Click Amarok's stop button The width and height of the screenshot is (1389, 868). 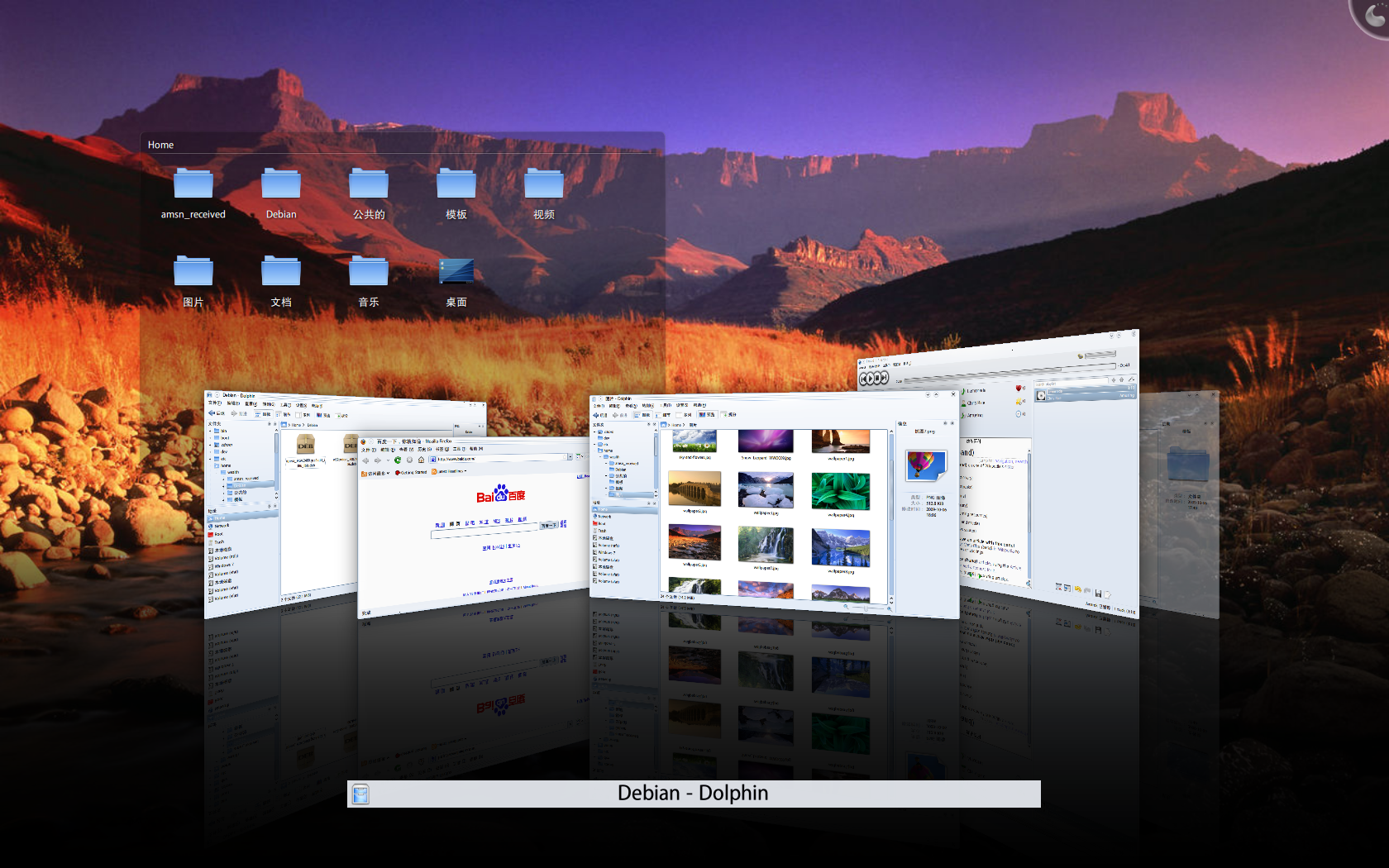point(877,378)
